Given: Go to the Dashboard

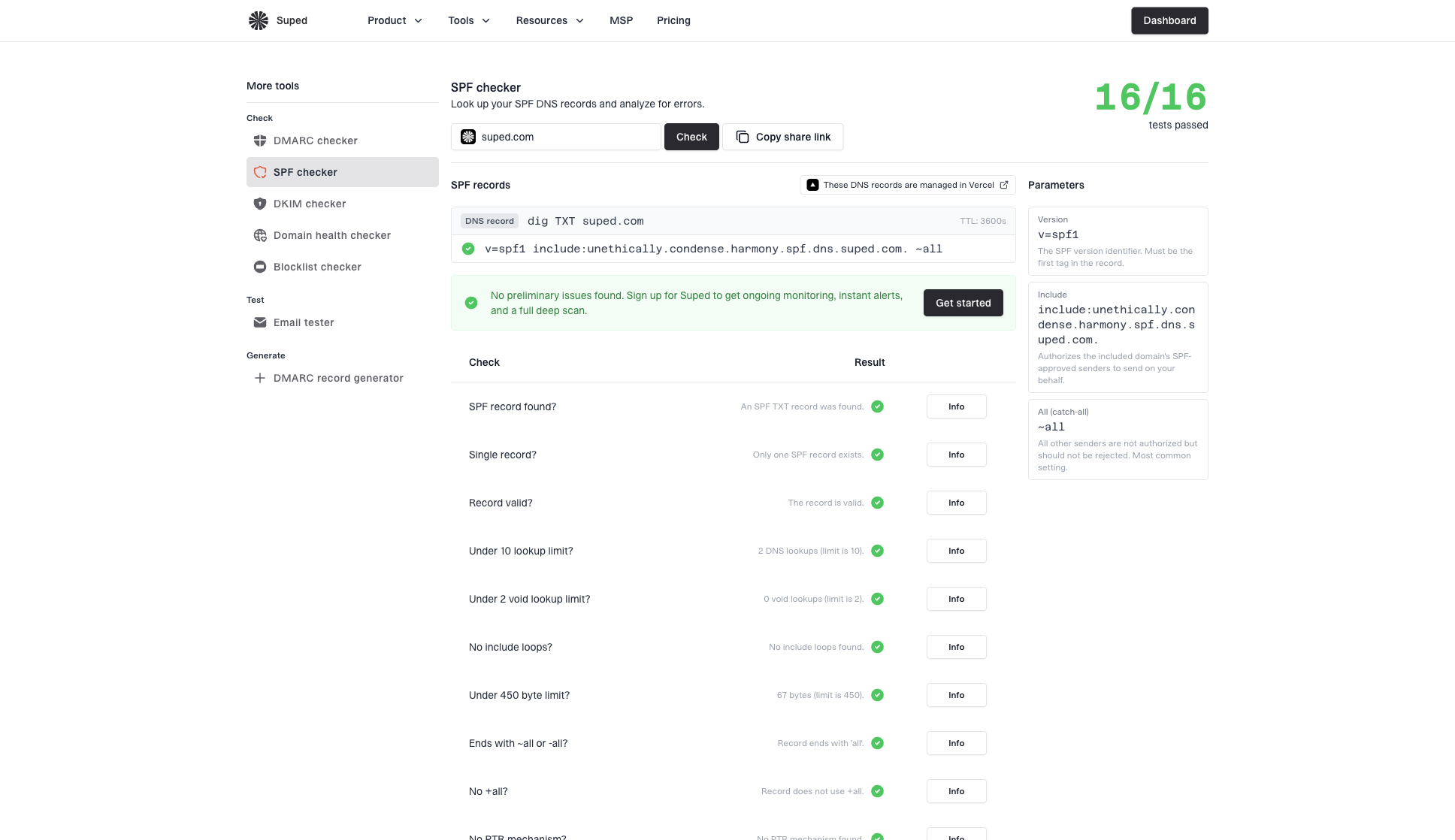Looking at the screenshot, I should click(1169, 20).
